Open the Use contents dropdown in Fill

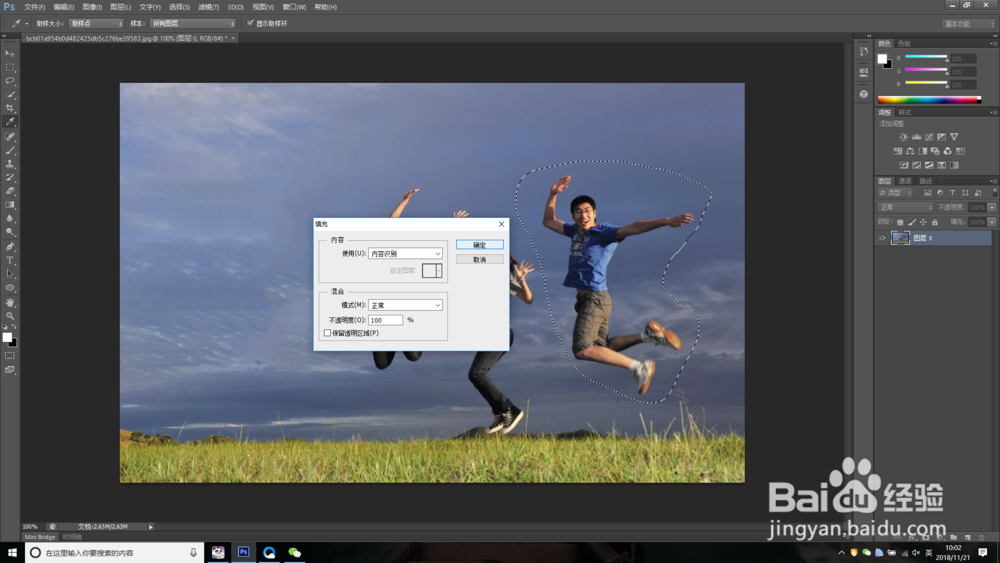405,253
